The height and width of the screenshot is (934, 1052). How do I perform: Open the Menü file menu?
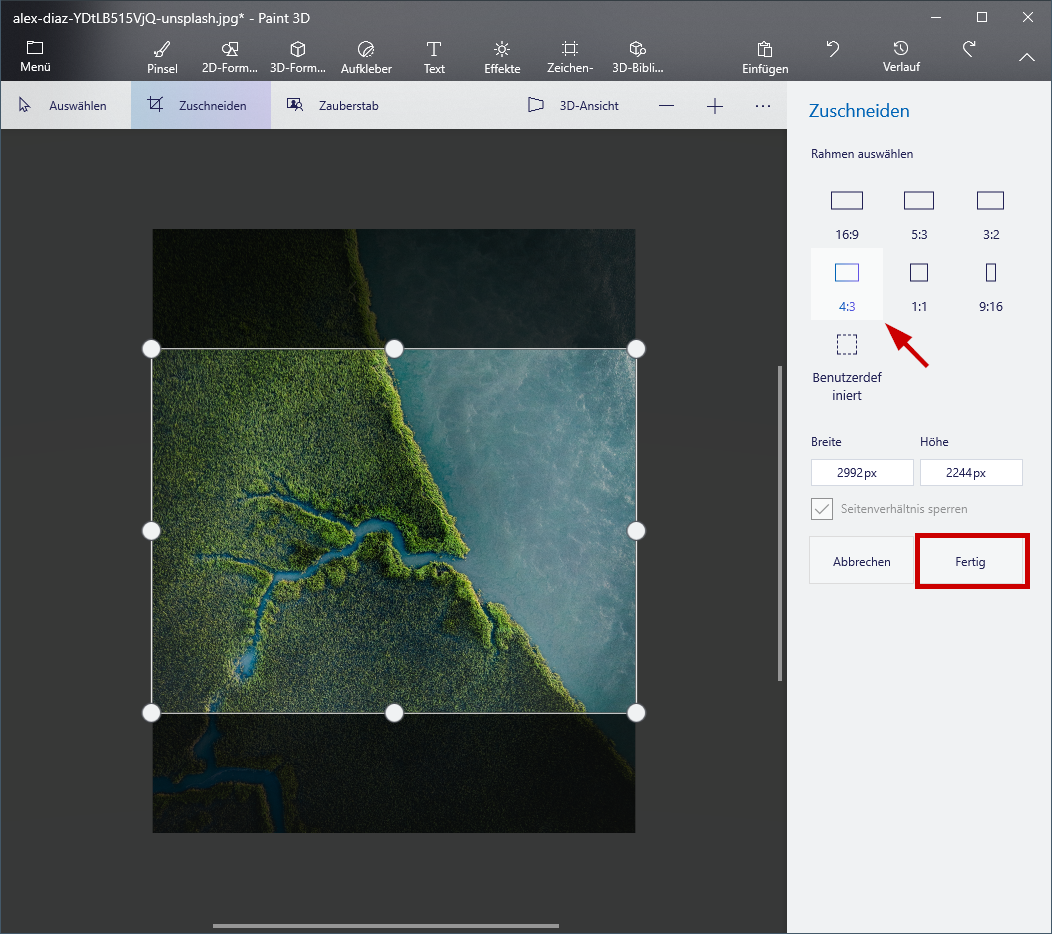[35, 57]
